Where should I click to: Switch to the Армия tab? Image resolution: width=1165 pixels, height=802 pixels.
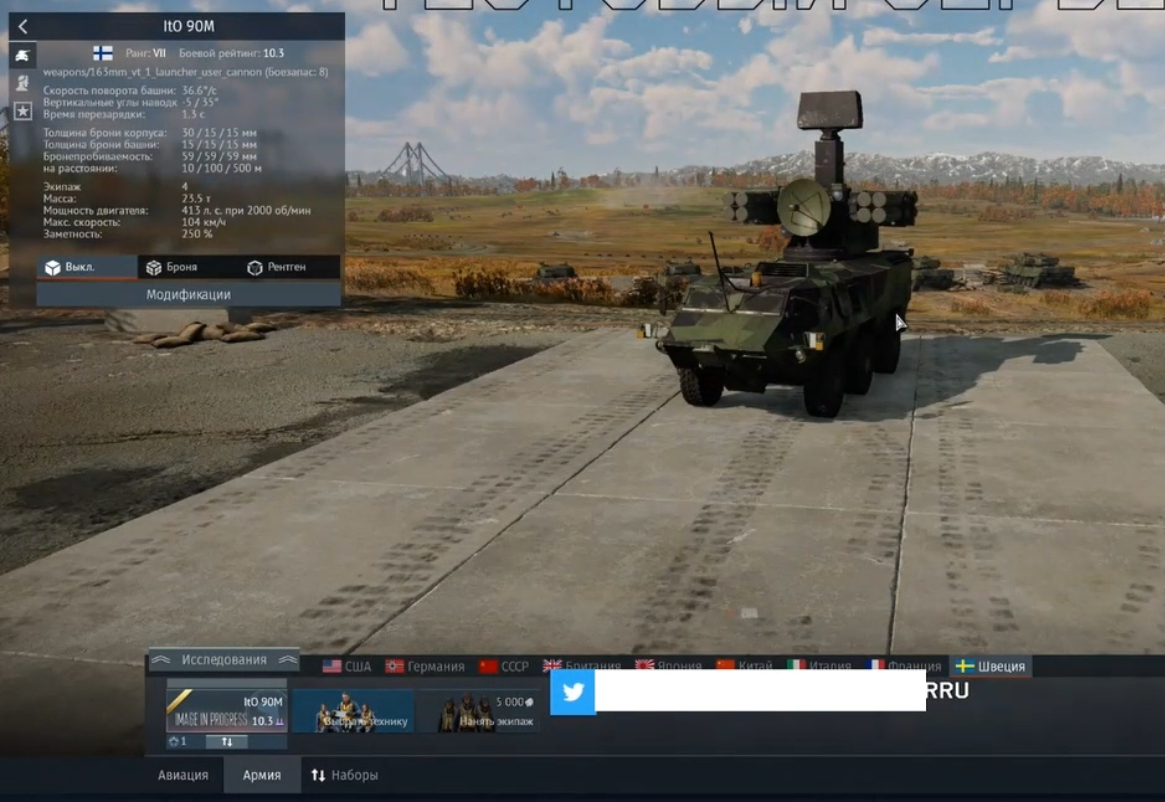pos(262,775)
